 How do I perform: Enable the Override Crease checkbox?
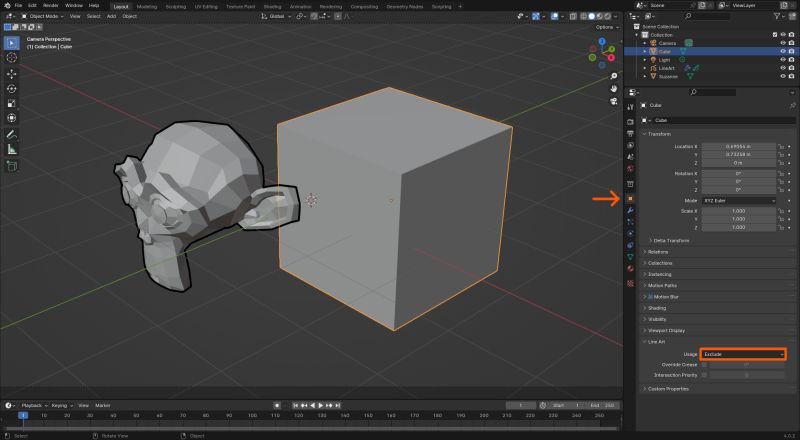coord(705,364)
